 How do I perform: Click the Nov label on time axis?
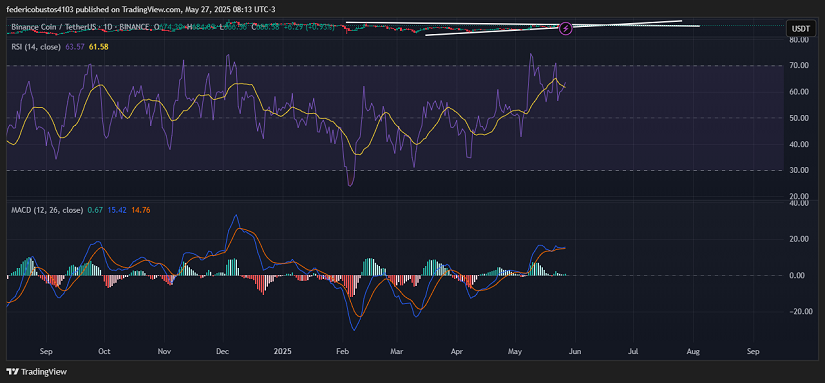[165, 351]
